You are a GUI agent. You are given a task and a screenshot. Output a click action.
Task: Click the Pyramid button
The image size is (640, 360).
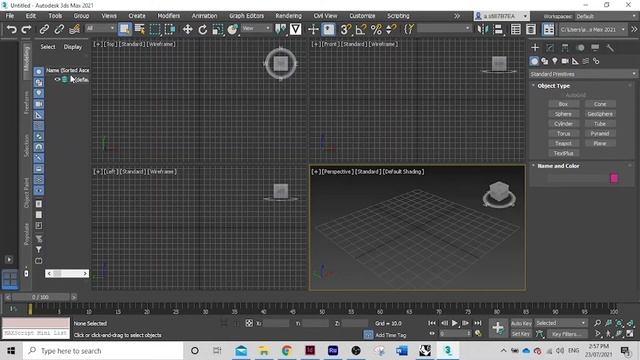click(x=600, y=133)
